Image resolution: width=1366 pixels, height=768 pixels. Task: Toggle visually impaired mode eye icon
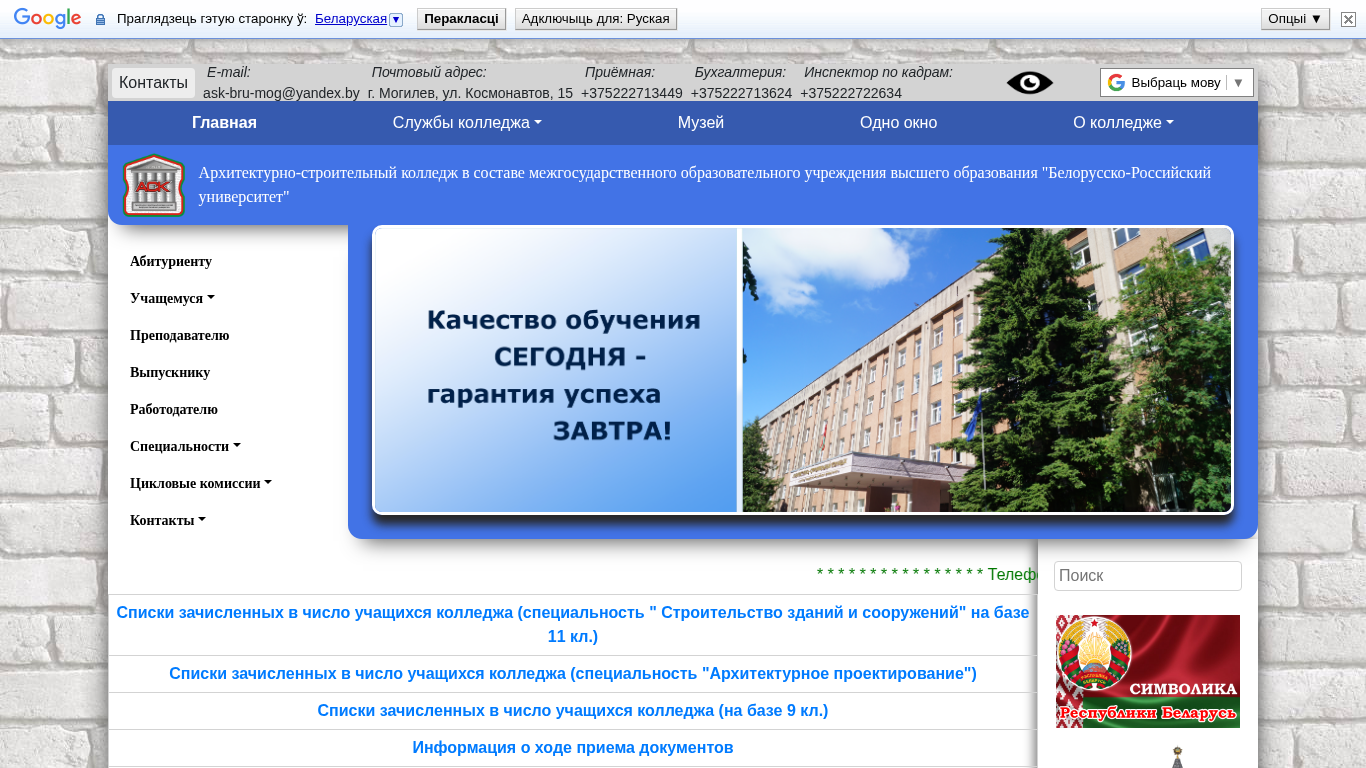[x=1030, y=83]
